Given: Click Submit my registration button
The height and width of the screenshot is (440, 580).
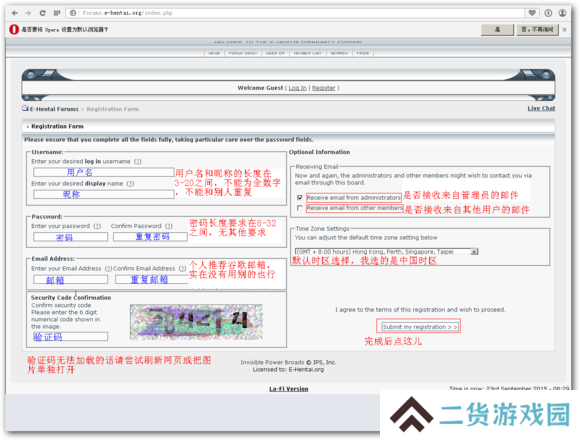Looking at the screenshot, I should 419,327.
